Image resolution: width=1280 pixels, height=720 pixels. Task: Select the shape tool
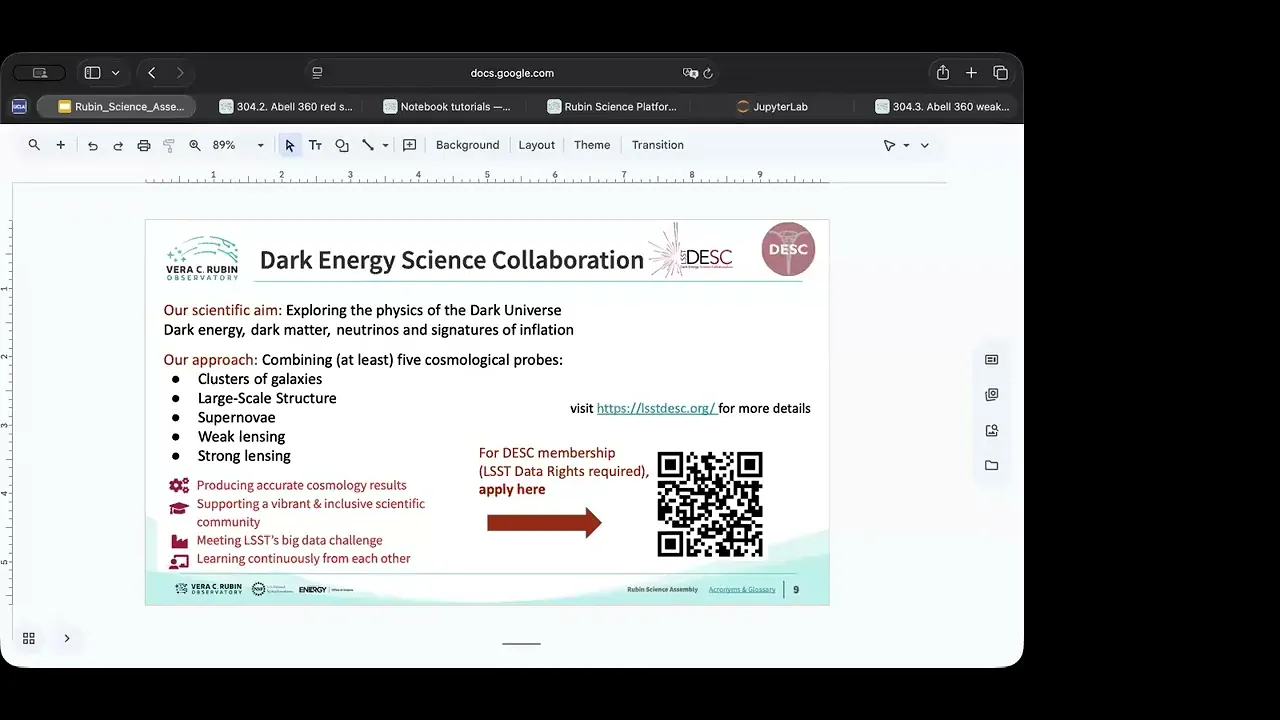click(x=342, y=145)
